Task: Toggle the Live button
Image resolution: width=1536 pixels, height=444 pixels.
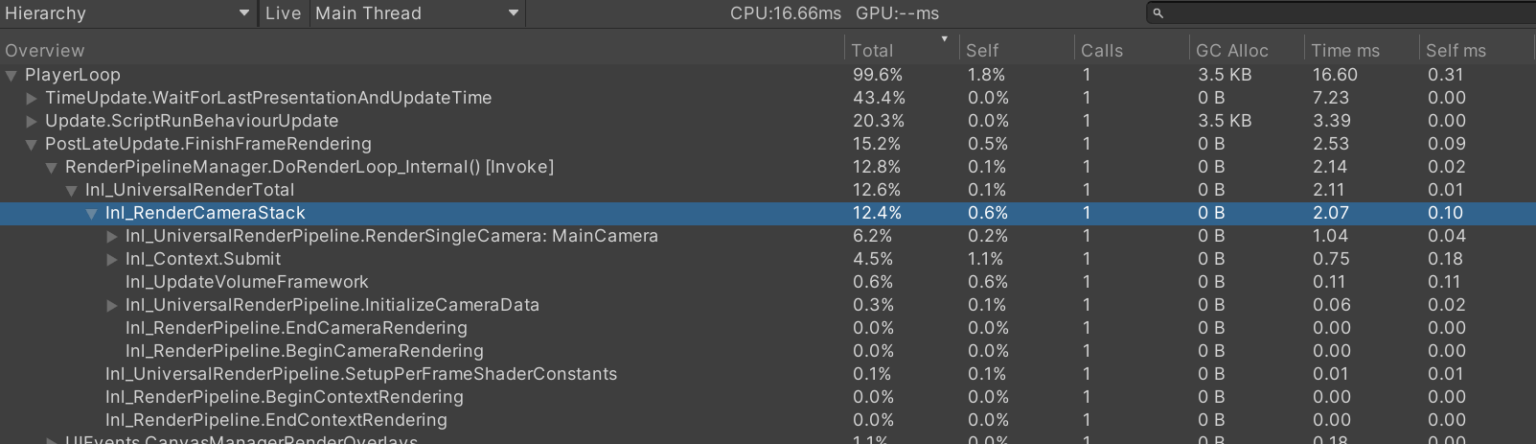Action: point(283,14)
